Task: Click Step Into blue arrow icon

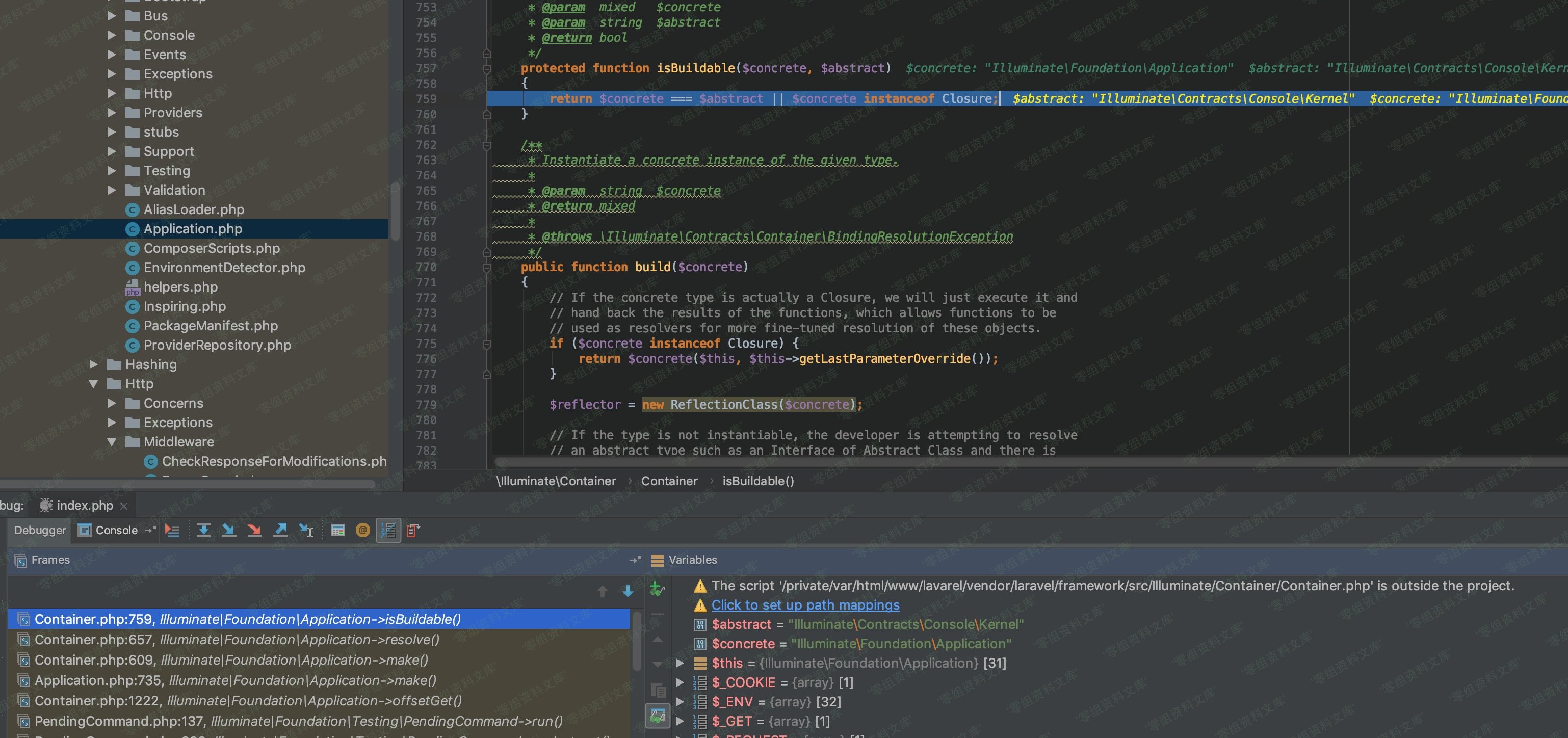Action: (229, 531)
